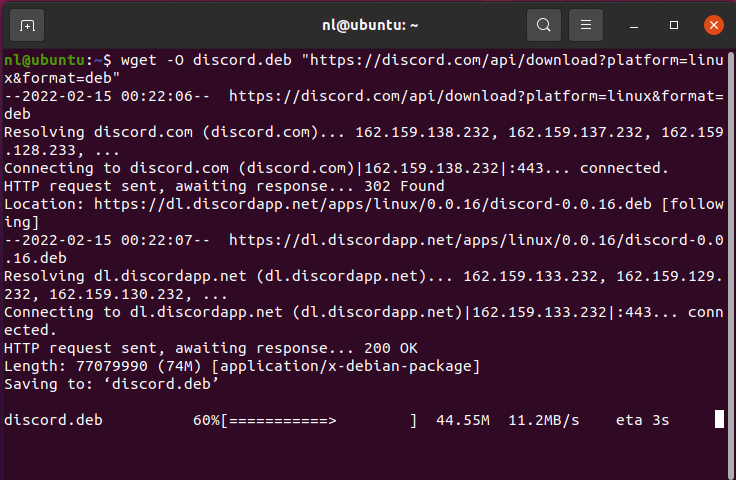Click the eta 3s text

(x=642, y=420)
